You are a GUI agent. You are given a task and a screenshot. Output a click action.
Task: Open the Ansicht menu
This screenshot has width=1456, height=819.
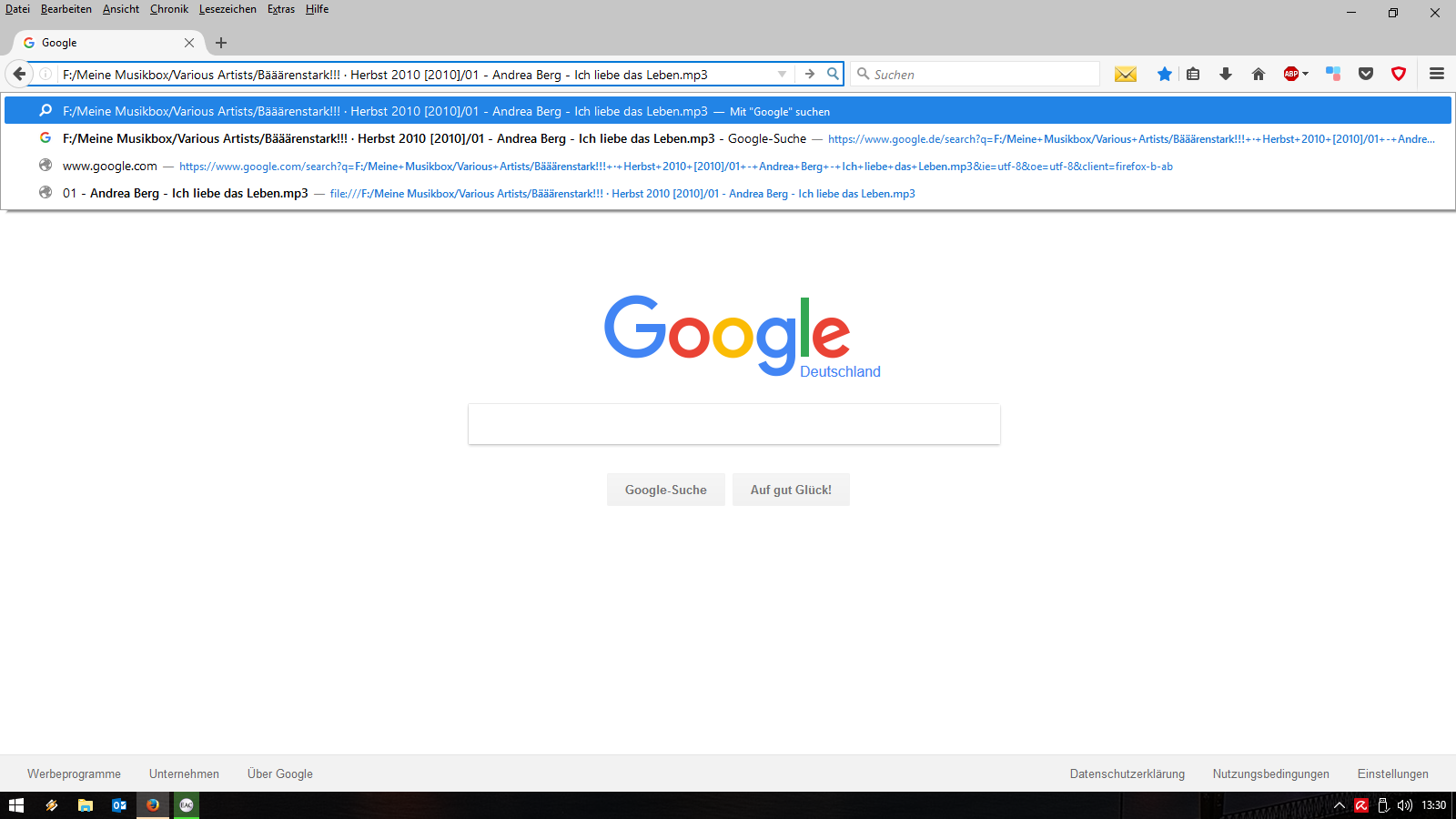pyautogui.click(x=121, y=9)
